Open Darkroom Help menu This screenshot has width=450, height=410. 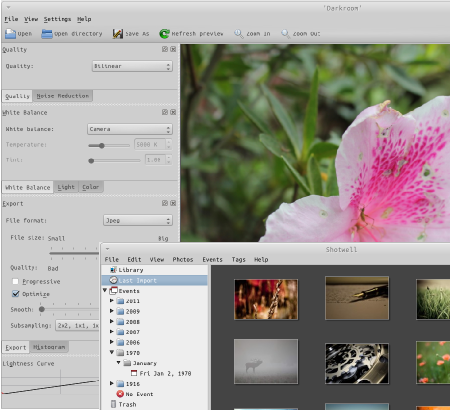tap(84, 19)
